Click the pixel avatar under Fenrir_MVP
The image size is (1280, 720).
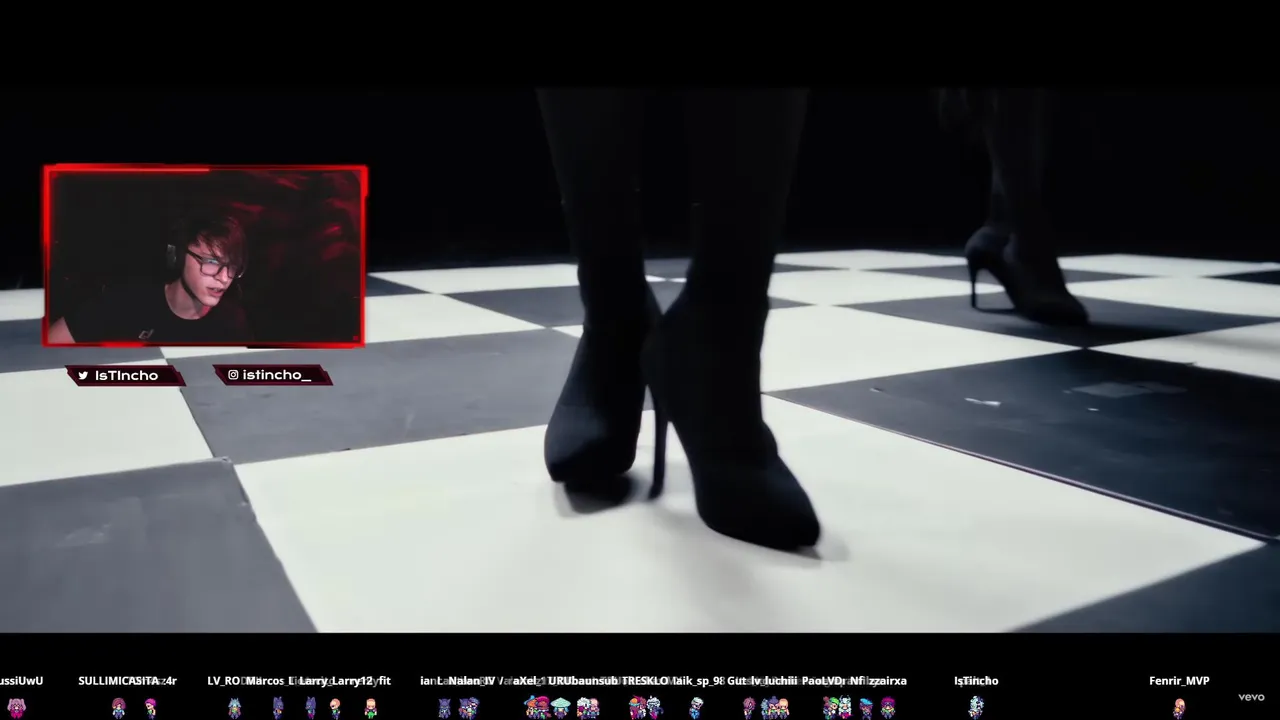[x=1179, y=708]
